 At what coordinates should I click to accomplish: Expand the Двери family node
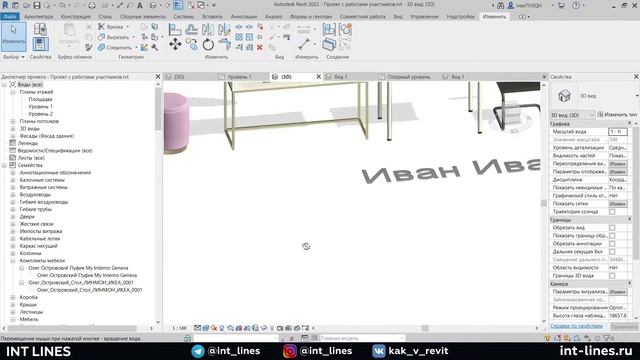tap(13, 216)
